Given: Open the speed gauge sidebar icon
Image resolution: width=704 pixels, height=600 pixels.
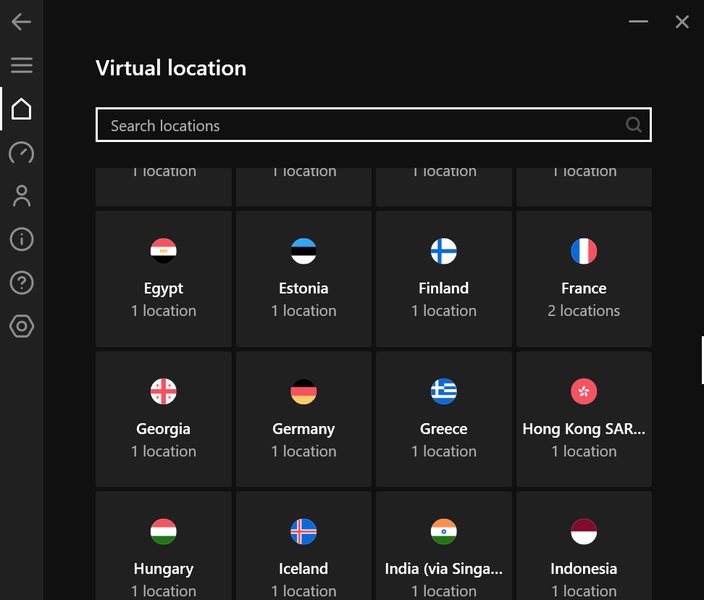Looking at the screenshot, I should 21,152.
